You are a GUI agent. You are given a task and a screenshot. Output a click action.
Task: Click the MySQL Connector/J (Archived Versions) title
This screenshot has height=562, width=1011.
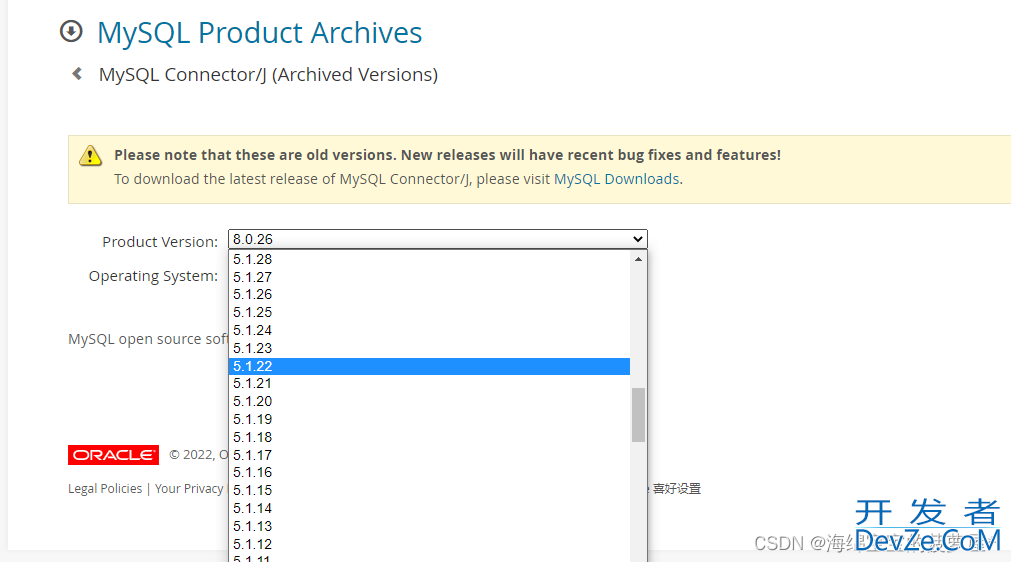(x=268, y=75)
